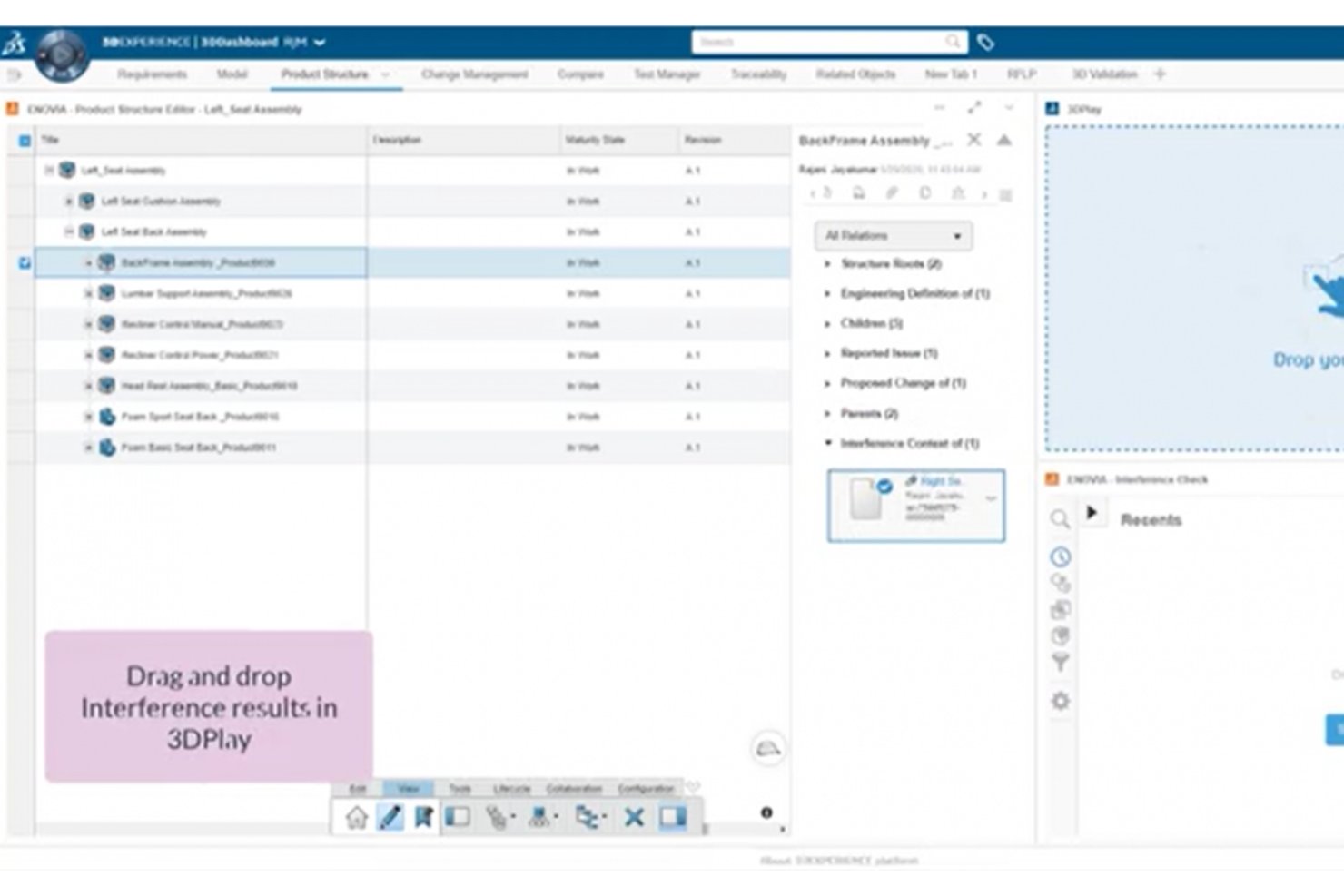Screen dimensions: 1344x896
Task: Click the Revision column header
Action: (x=733, y=141)
